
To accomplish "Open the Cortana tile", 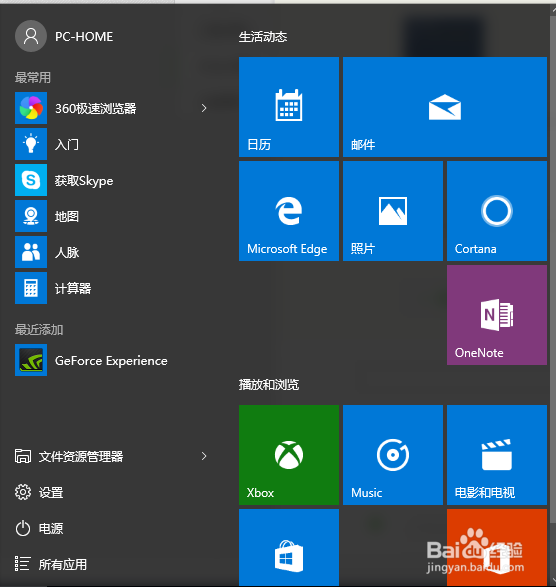I will [497, 211].
